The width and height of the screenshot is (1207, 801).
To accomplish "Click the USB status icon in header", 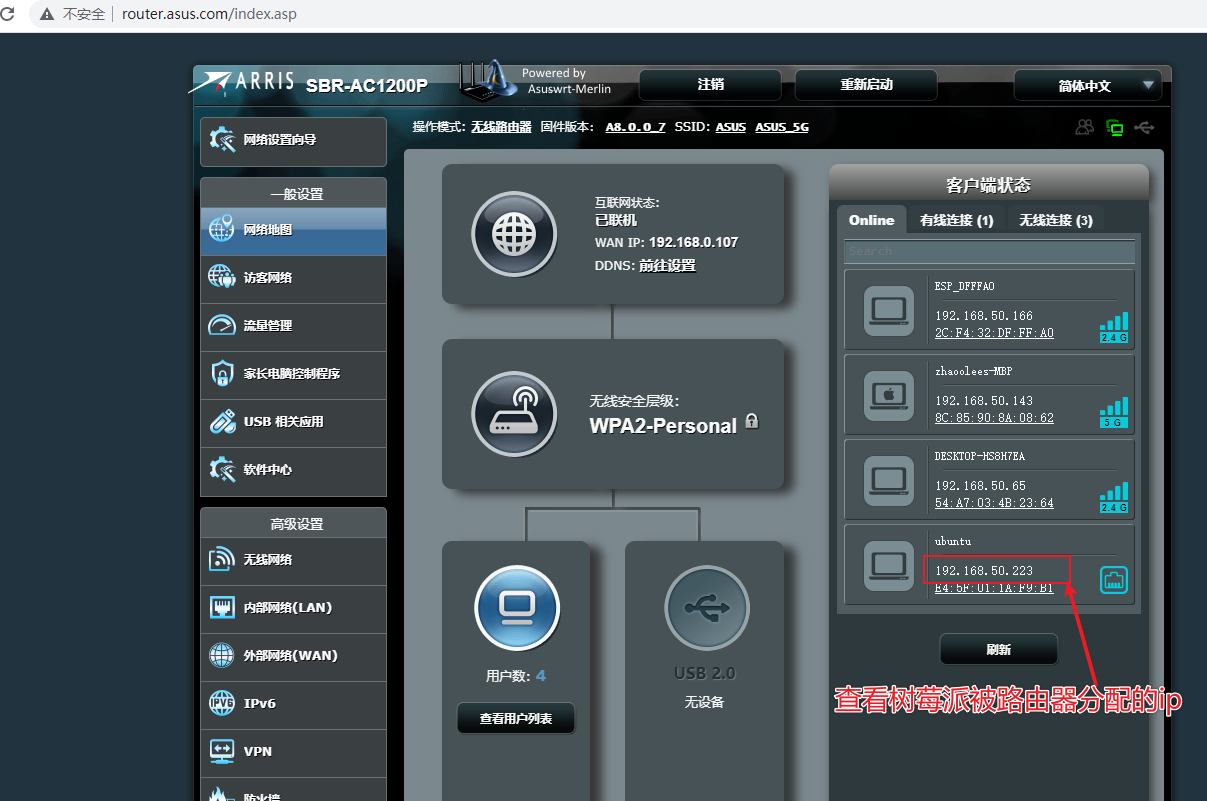I will point(1144,127).
